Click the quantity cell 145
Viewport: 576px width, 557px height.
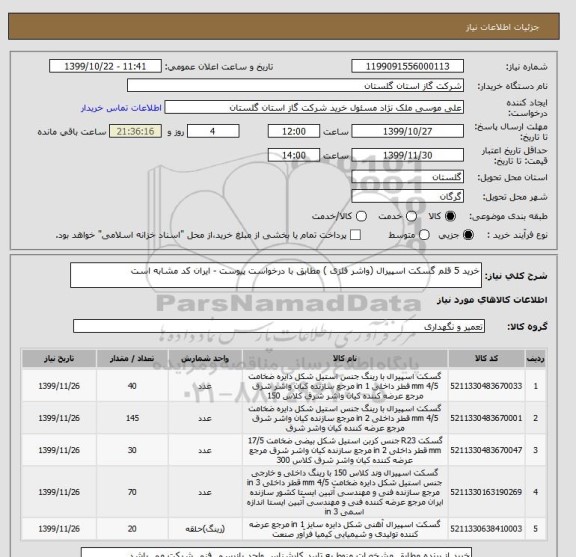pyautogui.click(x=132, y=418)
